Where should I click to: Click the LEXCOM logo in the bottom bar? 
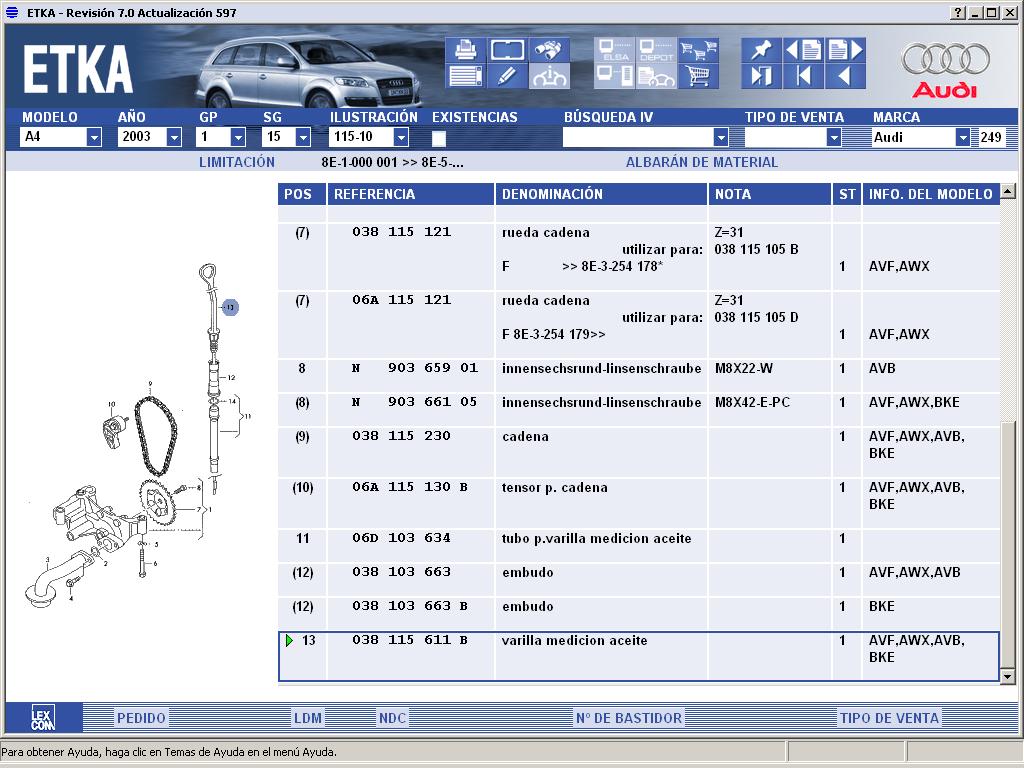pos(43,718)
